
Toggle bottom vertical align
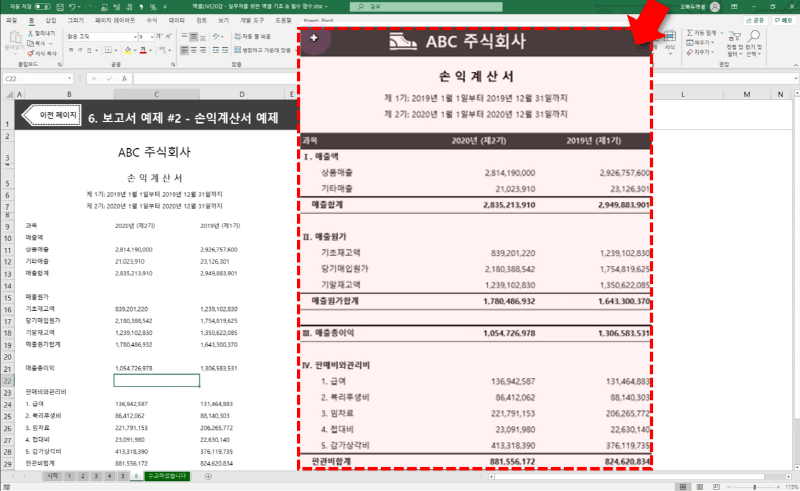[x=203, y=37]
